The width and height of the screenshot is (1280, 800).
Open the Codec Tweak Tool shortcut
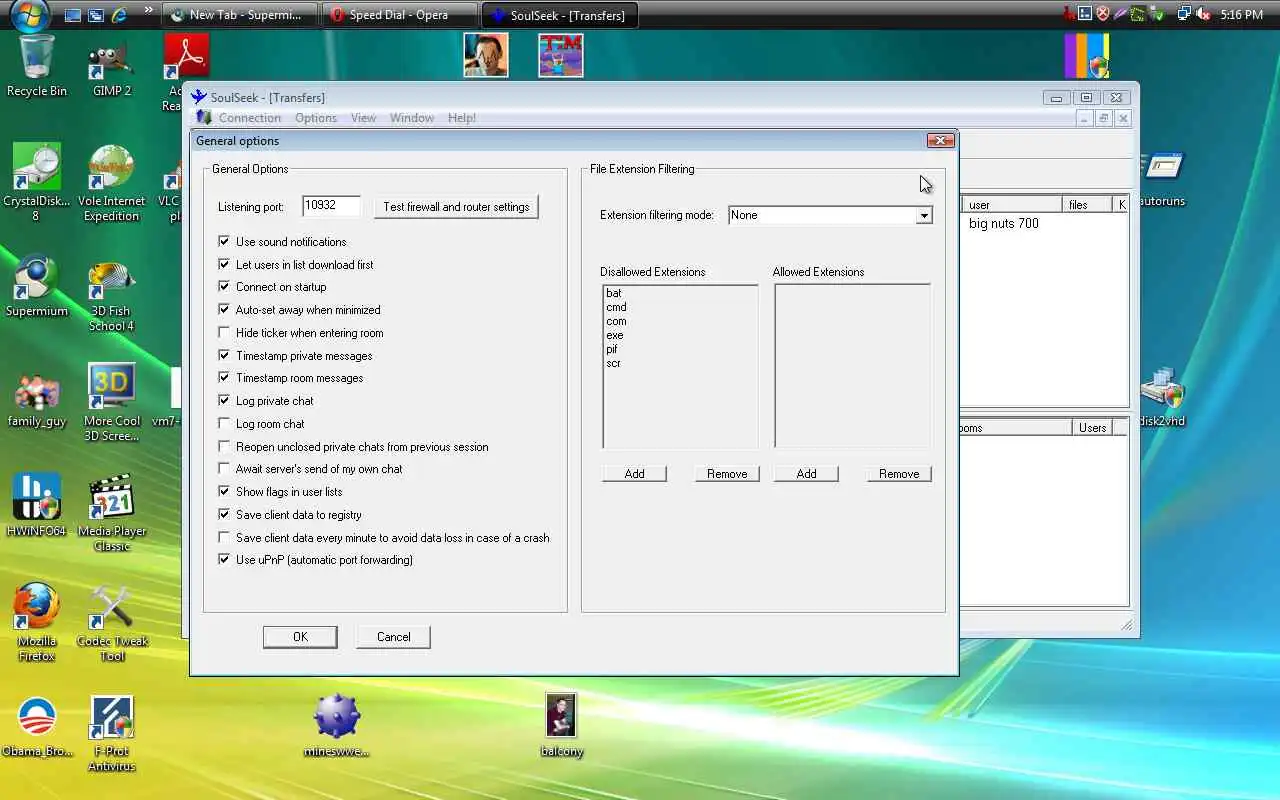click(x=112, y=623)
